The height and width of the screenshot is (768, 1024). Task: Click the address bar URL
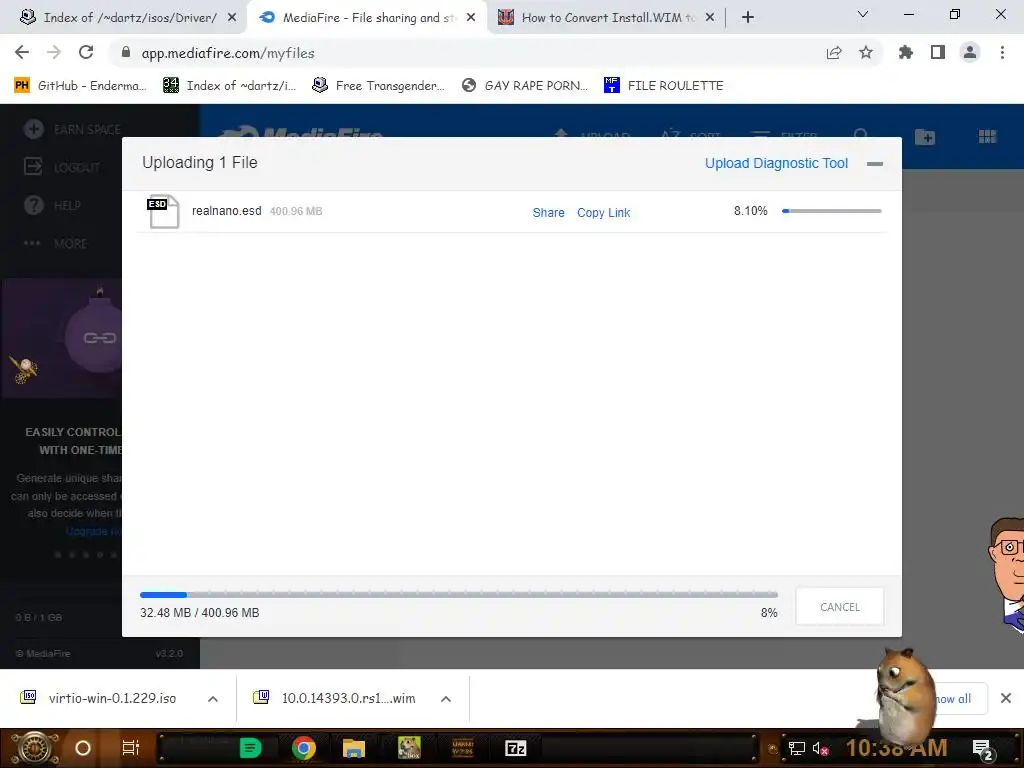pos(228,53)
